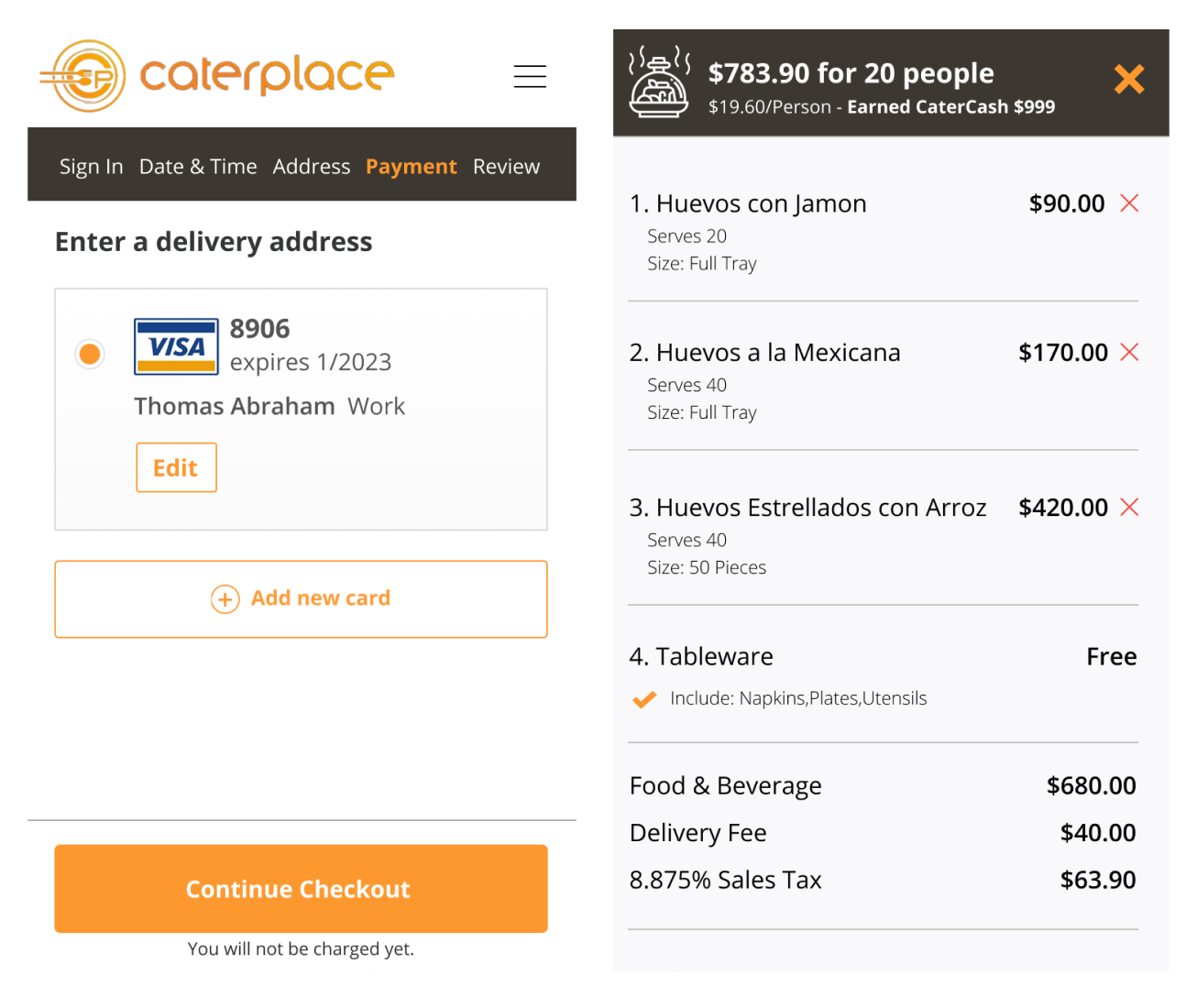
Task: Close the order summary with orange X
Action: click(x=1128, y=80)
